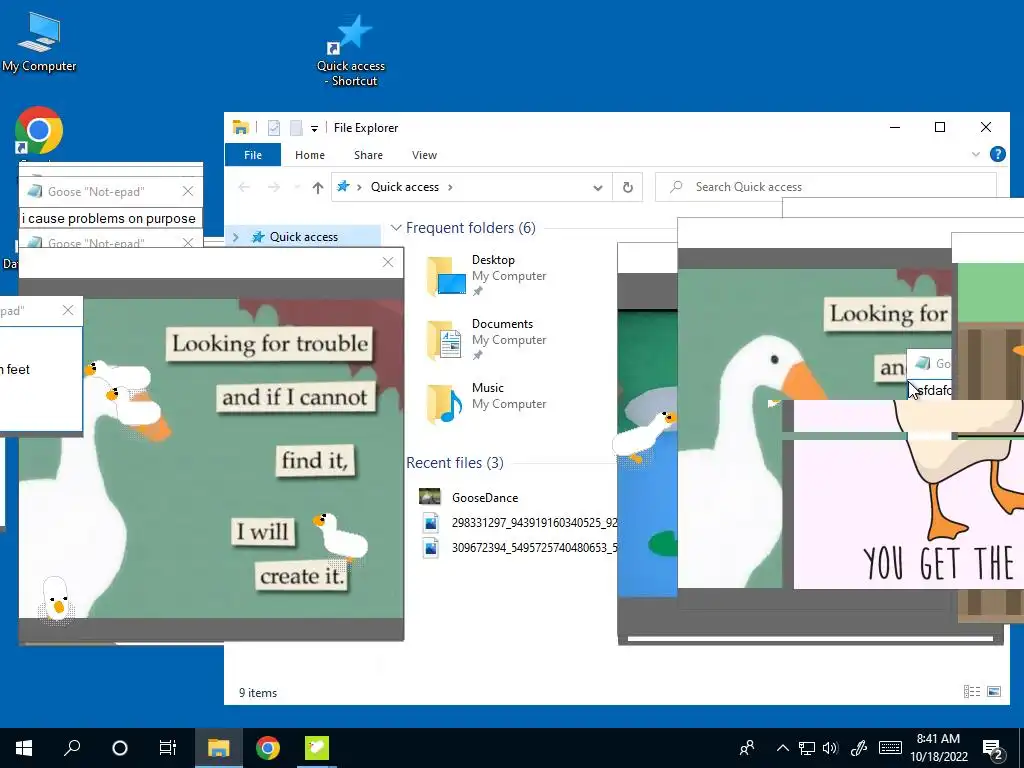Viewport: 1024px width, 768px height.
Task: Open Chrome from the taskbar
Action: coord(268,748)
